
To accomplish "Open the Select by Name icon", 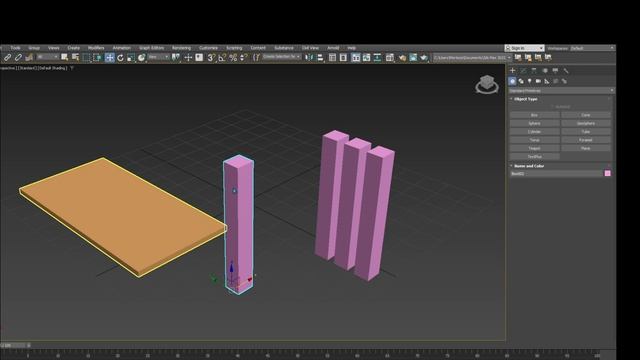I will tap(76, 58).
